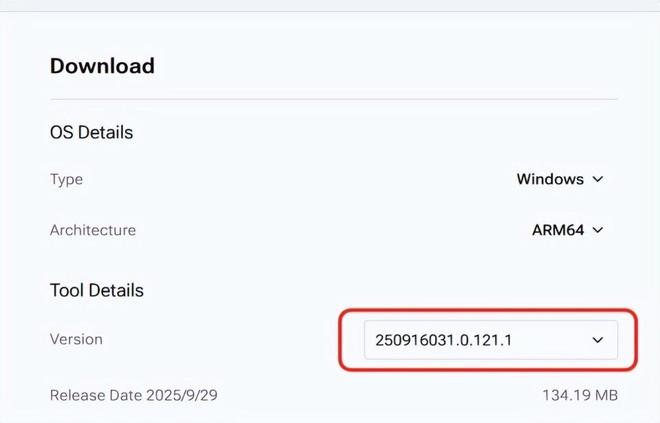Click the chevron arrow beside ARM64
The image size is (660, 423).
(x=598, y=230)
